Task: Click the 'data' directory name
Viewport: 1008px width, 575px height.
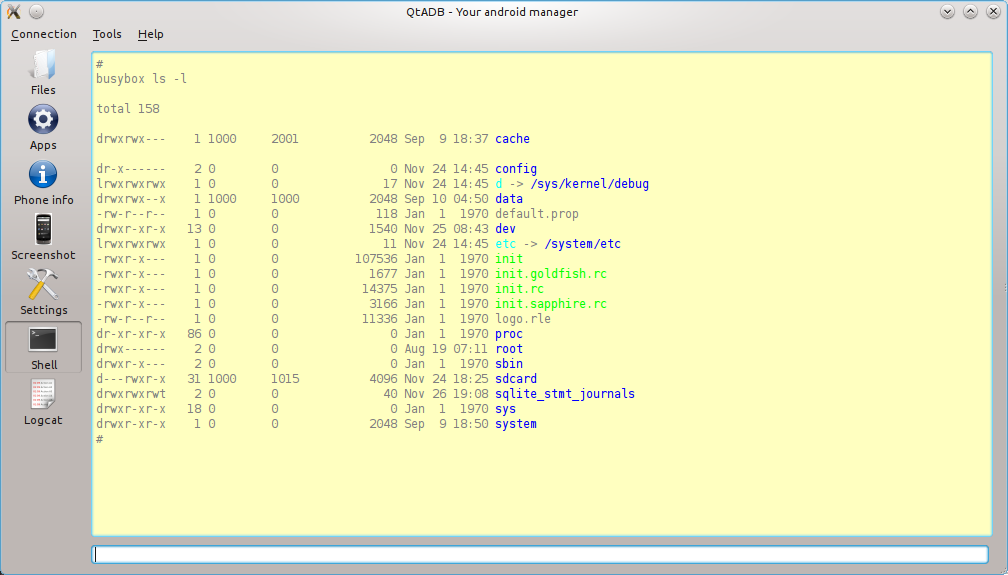Action: coord(508,199)
